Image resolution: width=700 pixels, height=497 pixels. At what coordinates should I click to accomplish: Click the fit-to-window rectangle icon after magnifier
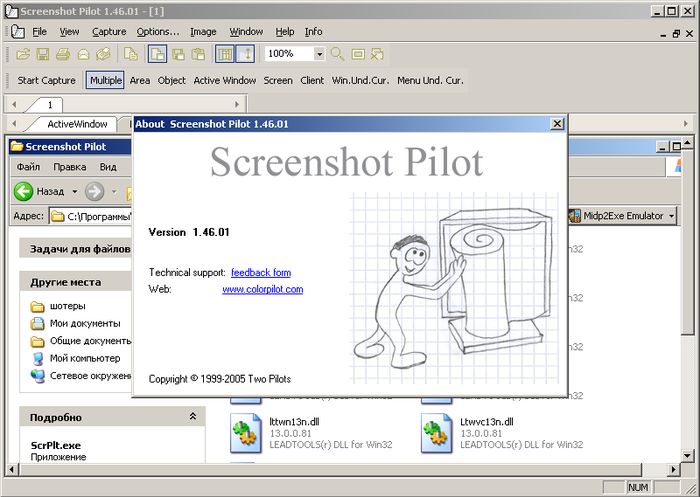coord(358,54)
